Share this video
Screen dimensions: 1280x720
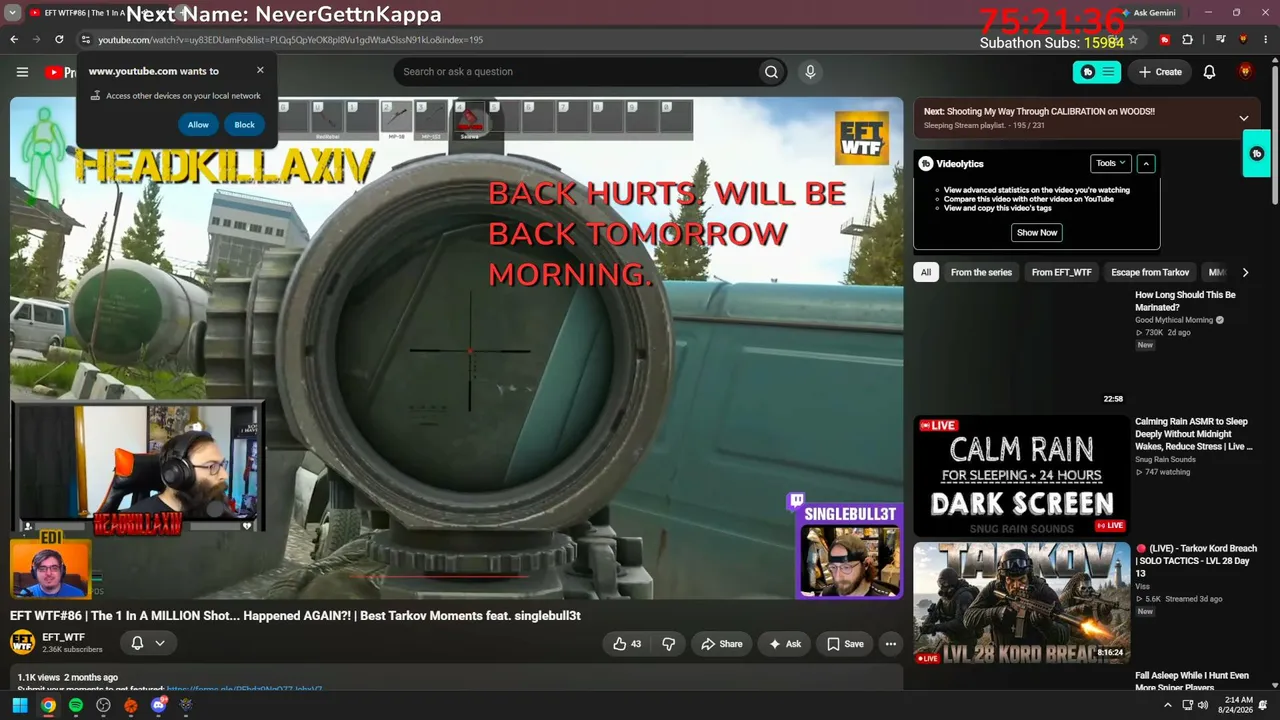tap(721, 644)
